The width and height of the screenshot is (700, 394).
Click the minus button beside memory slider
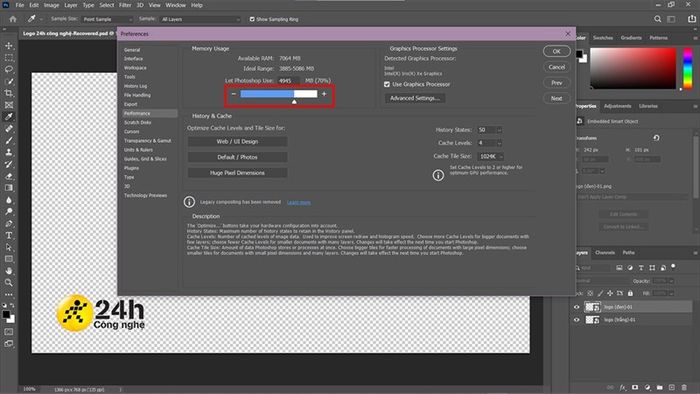233,94
